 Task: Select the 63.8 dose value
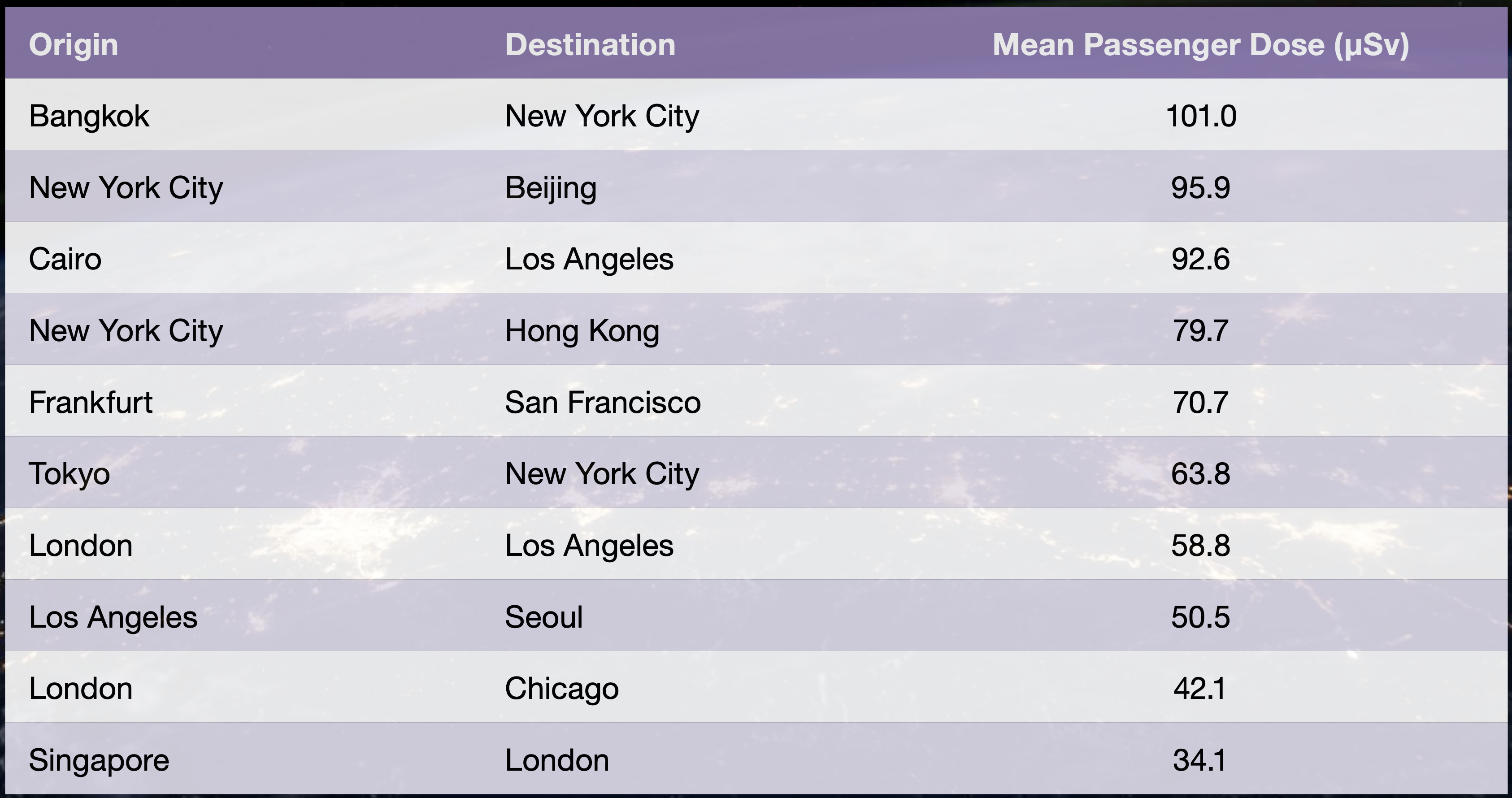pos(1200,473)
